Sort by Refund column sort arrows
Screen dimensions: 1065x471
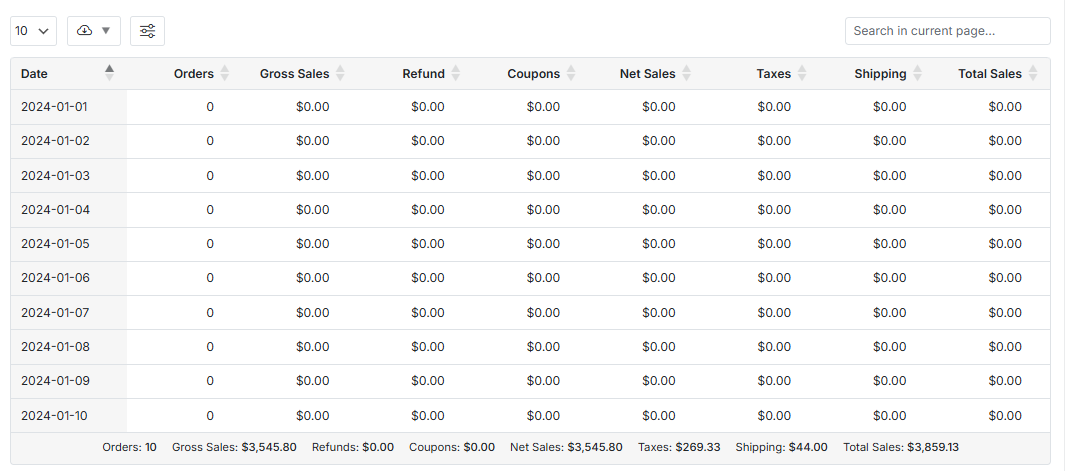click(456, 73)
